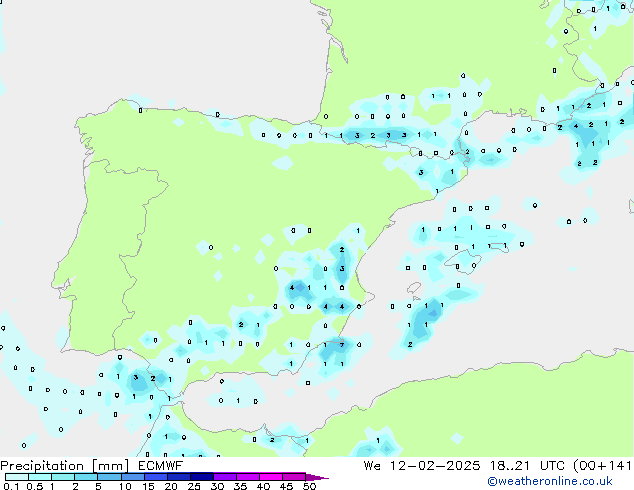This screenshot has height=490, width=634.
Task: Click the legend scale label '0.1'
Action: pyautogui.click(x=11, y=486)
